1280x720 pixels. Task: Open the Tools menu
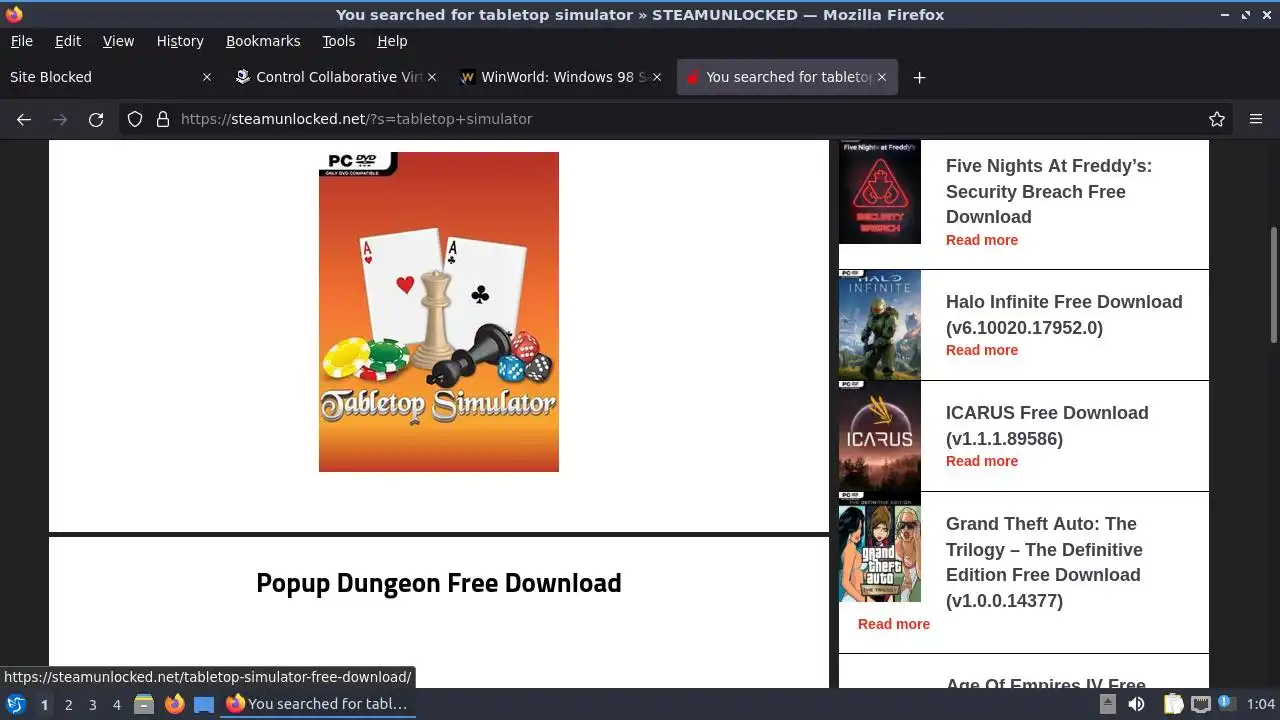click(339, 41)
